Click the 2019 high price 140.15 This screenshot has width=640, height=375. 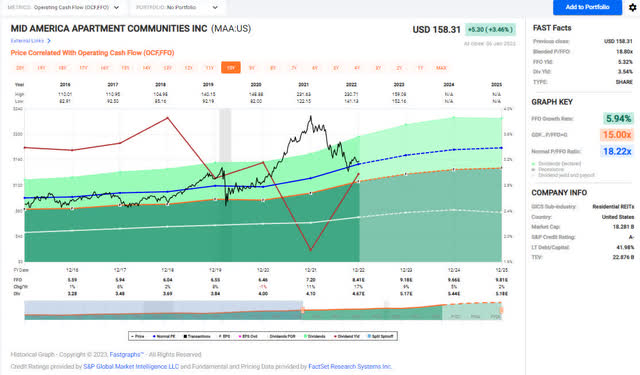208,94
